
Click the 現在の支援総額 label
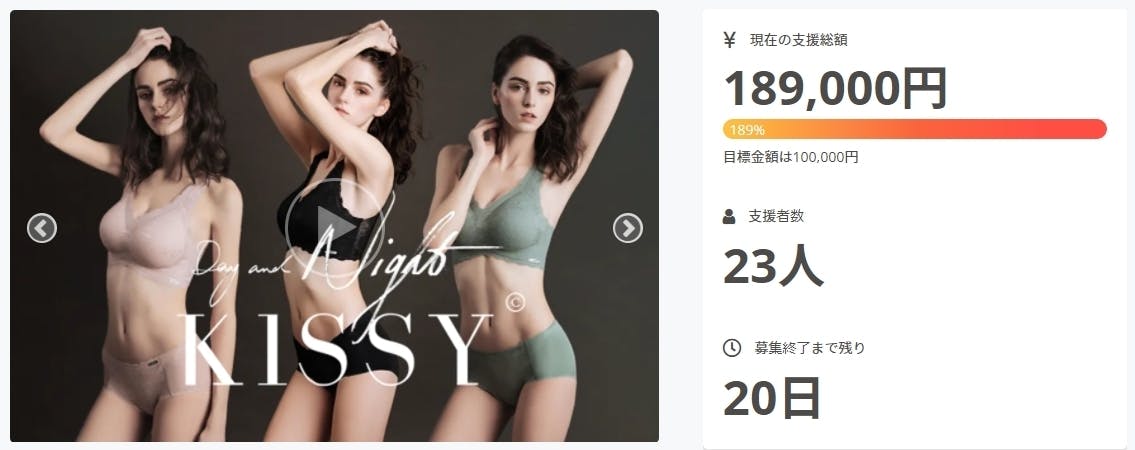798,41
